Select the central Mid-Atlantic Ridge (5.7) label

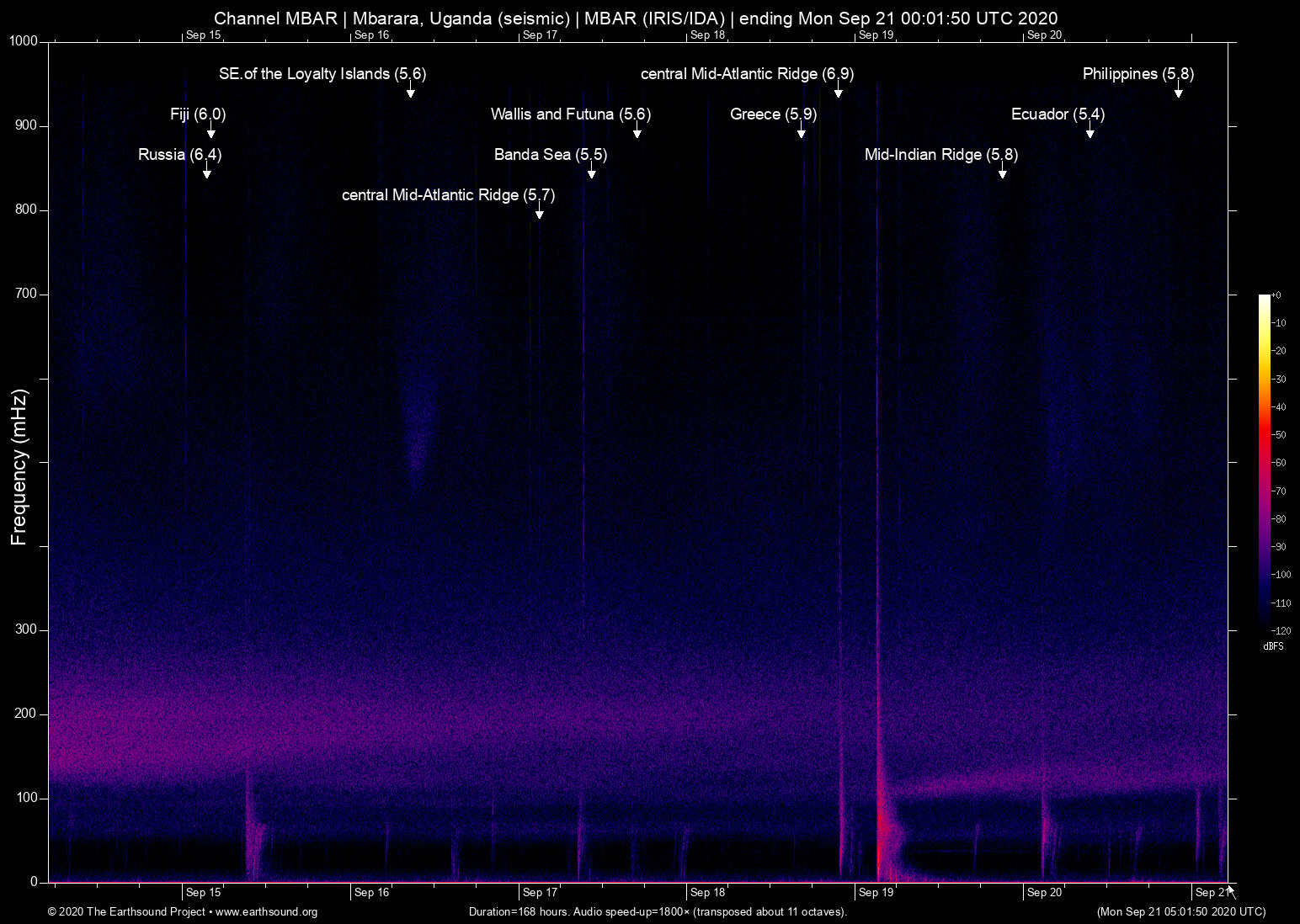[448, 195]
